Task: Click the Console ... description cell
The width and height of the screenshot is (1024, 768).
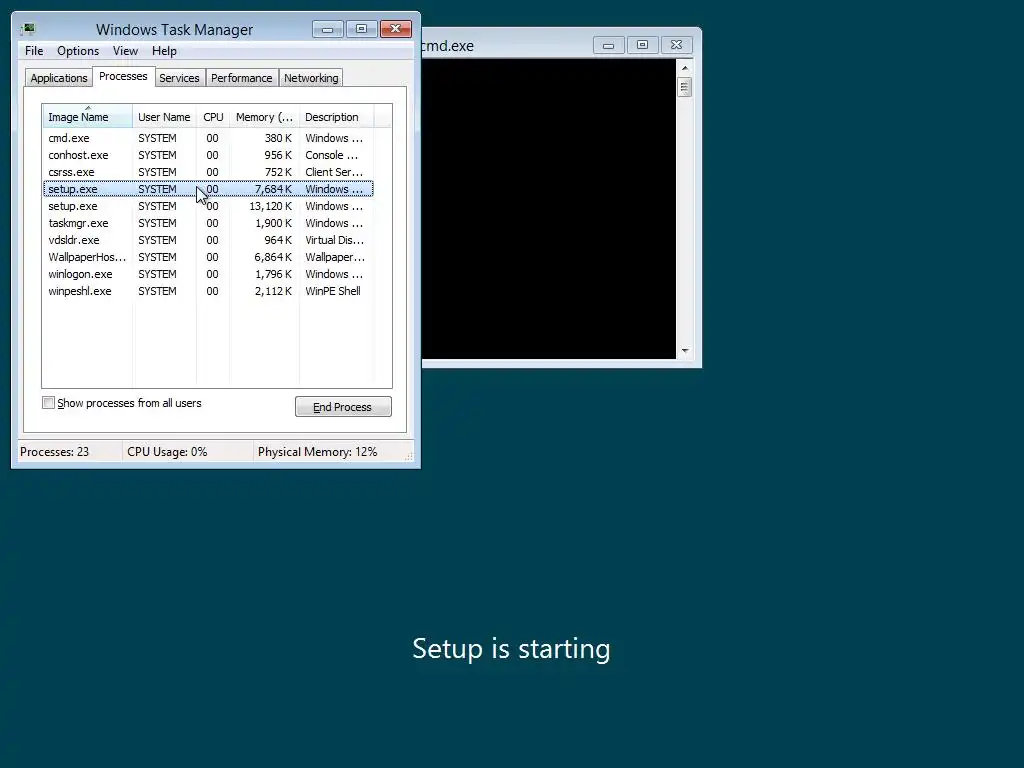Action: pos(331,155)
